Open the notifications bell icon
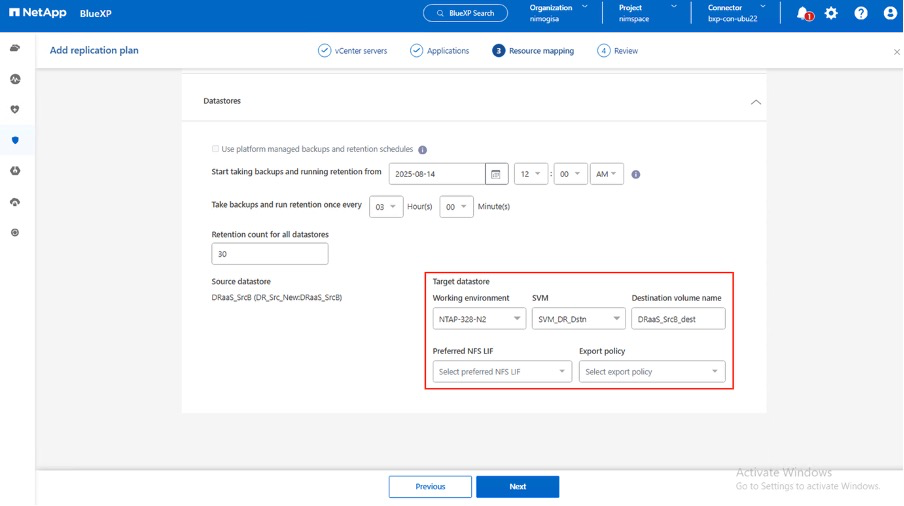The image size is (904, 506). (x=803, y=13)
